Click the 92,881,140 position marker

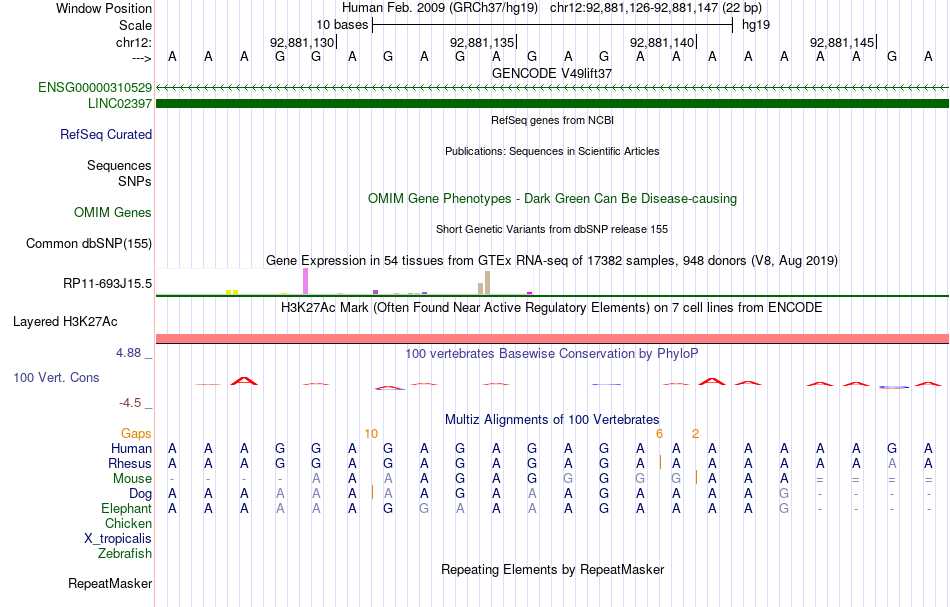[662, 42]
